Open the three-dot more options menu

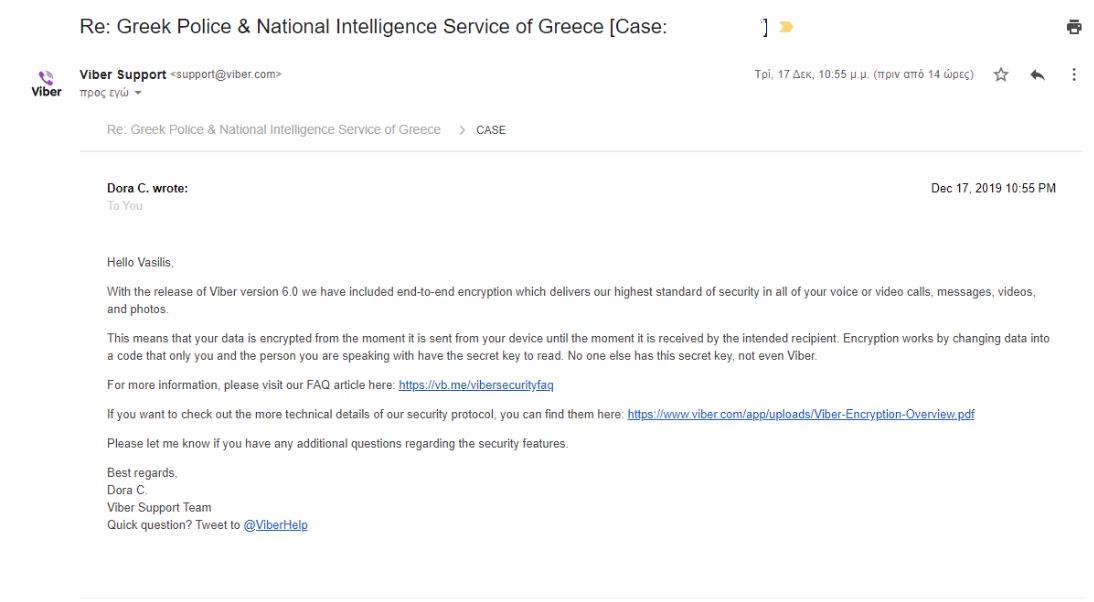pos(1074,75)
